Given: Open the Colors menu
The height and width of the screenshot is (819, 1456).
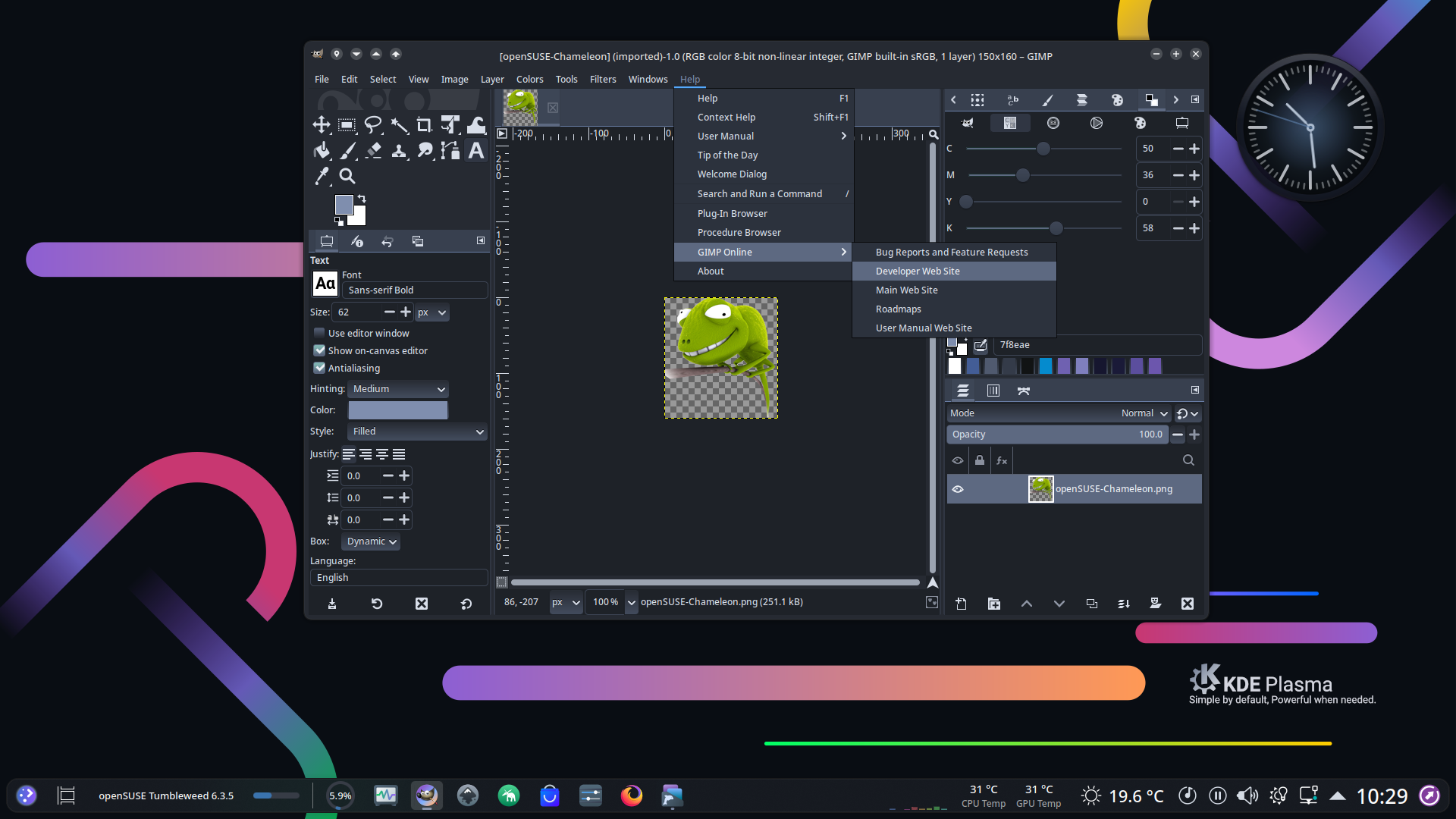Looking at the screenshot, I should click(x=530, y=79).
